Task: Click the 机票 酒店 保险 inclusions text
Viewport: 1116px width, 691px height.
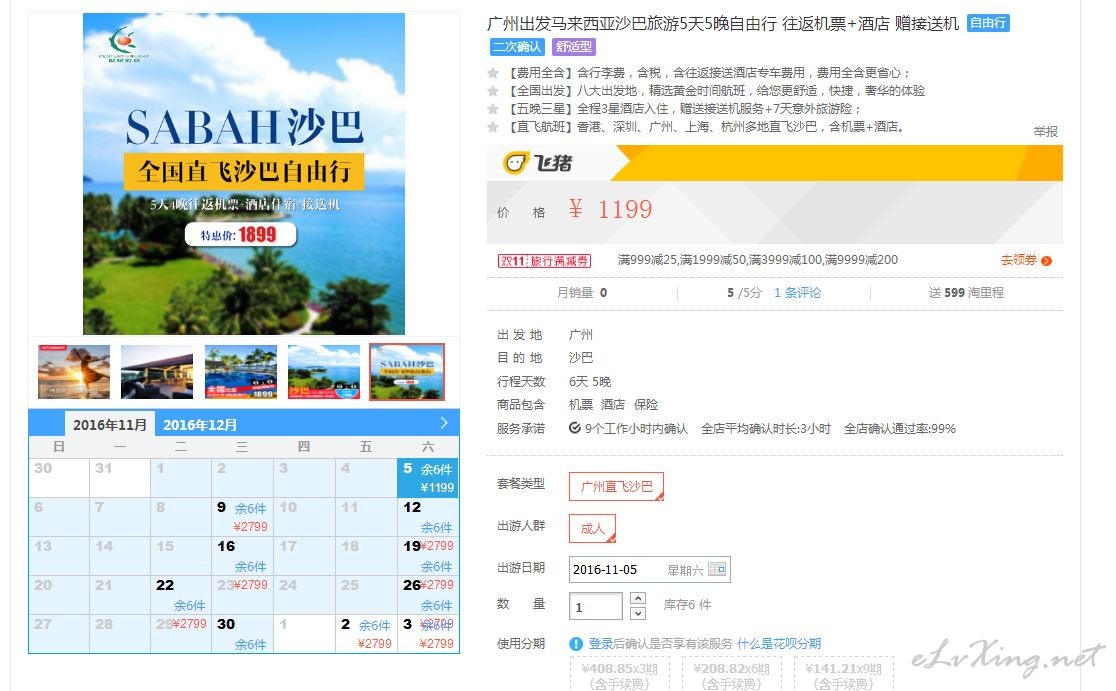Action: (614, 405)
